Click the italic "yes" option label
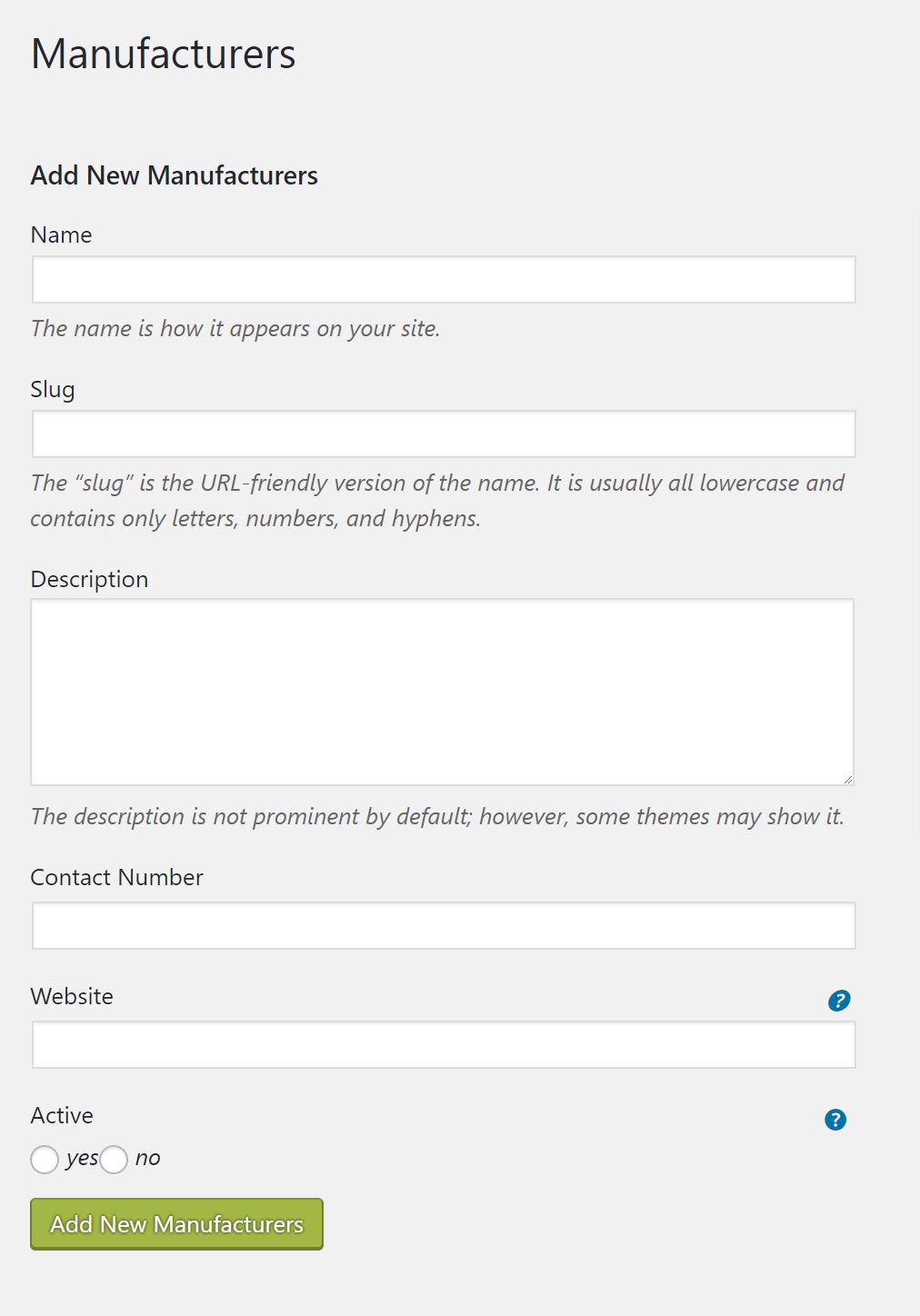This screenshot has width=920, height=1316. click(x=82, y=1159)
